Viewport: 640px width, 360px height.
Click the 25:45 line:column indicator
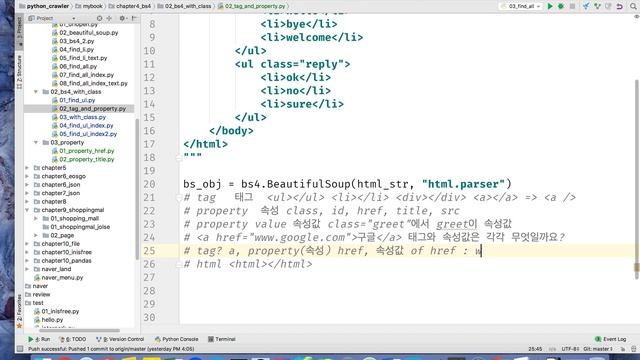[x=535, y=349]
